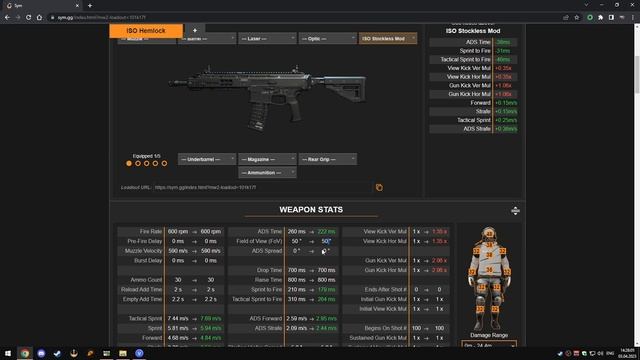The image size is (640, 360).
Task: Open the browser home page icon
Action: tap(39, 18)
